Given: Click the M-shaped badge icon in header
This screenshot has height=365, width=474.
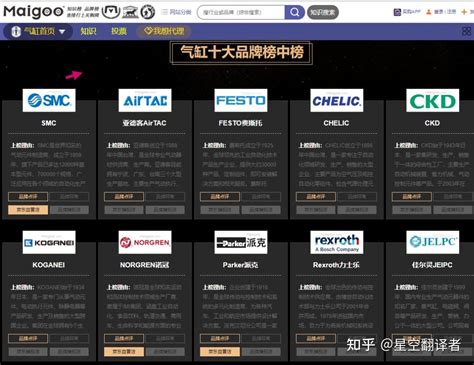Looking at the screenshot, I should pyautogui.click(x=111, y=12).
